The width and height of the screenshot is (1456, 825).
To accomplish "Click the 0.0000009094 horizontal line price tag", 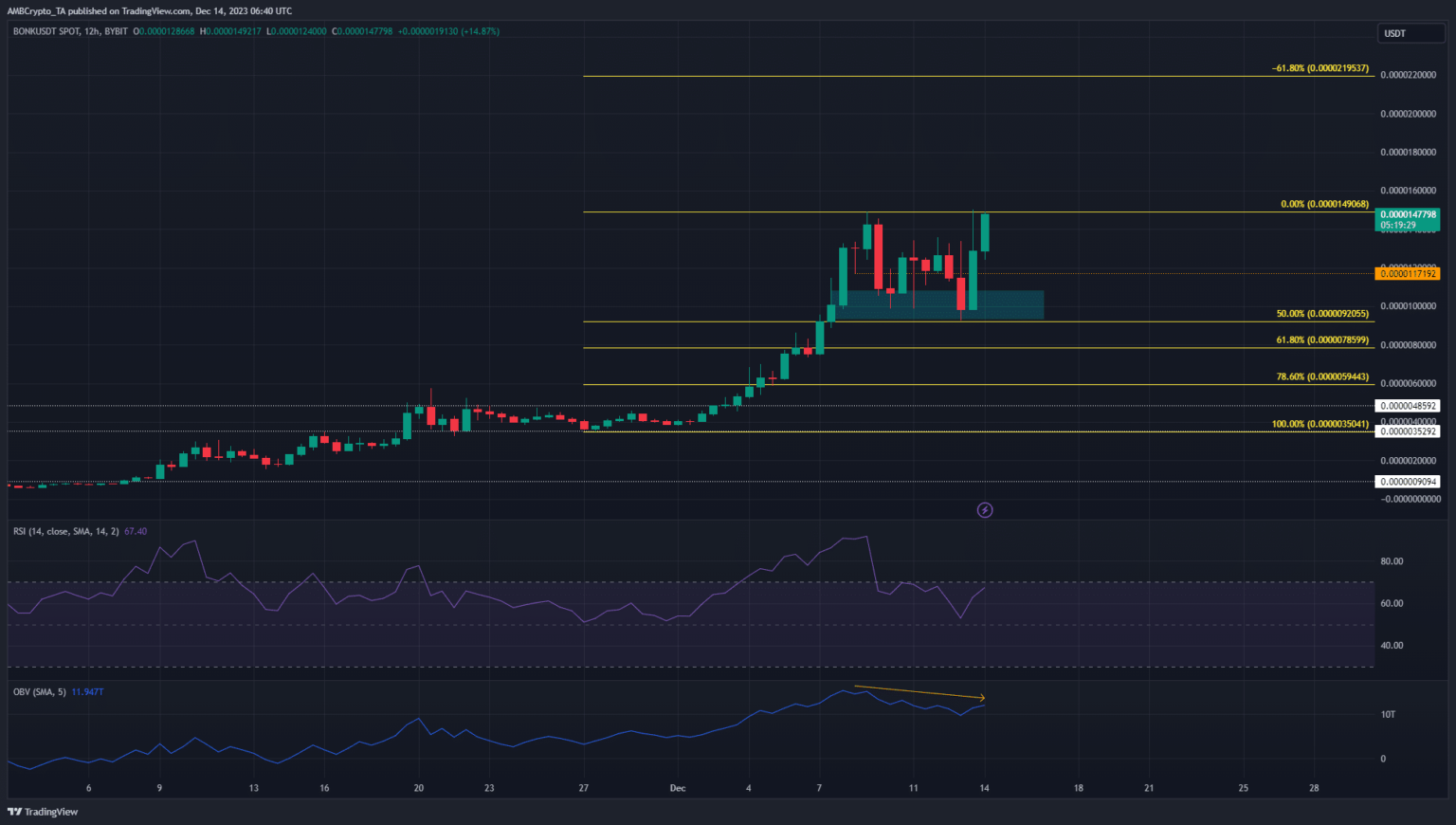I will coord(1408,482).
